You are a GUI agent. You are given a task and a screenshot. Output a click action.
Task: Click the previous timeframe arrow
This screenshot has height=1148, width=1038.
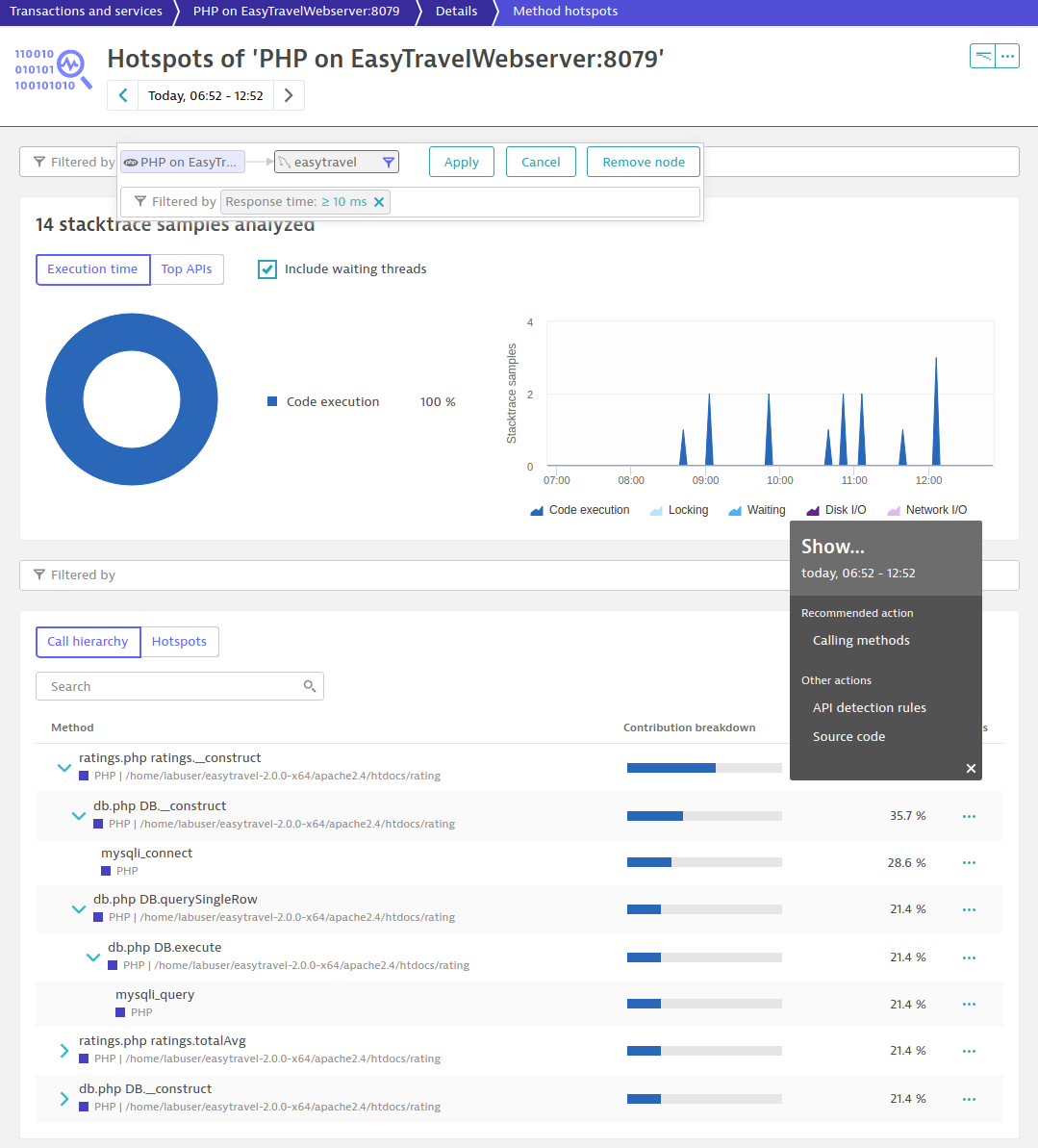click(x=123, y=96)
